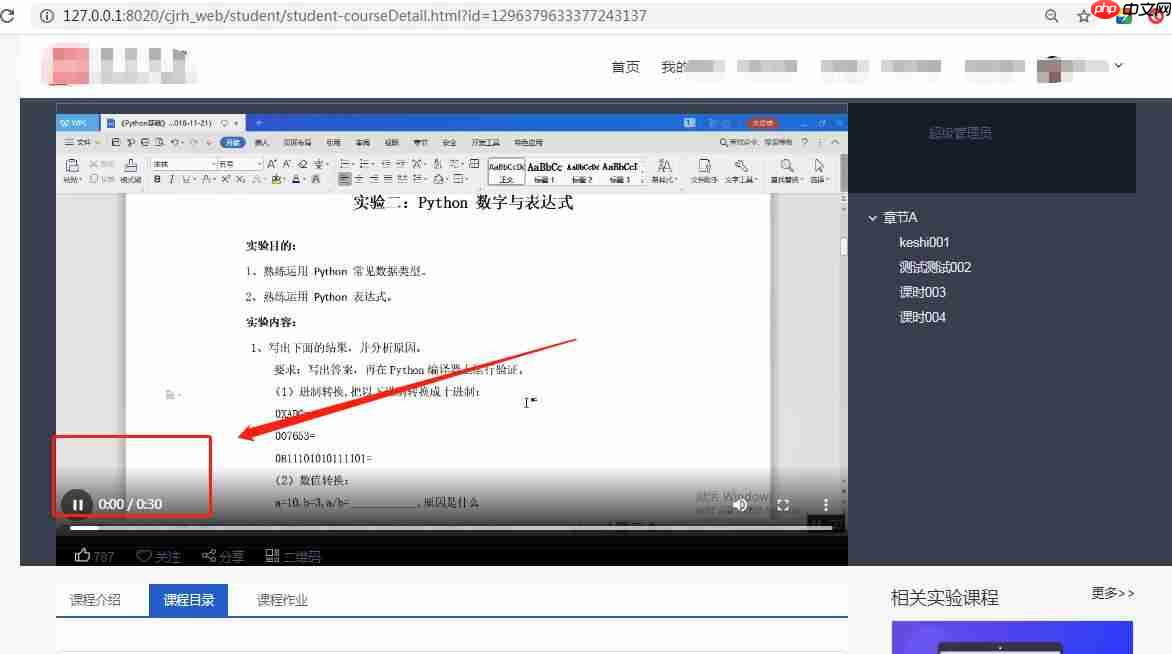
Task: Click 更多>> for related courses
Action: pyautogui.click(x=1112, y=593)
